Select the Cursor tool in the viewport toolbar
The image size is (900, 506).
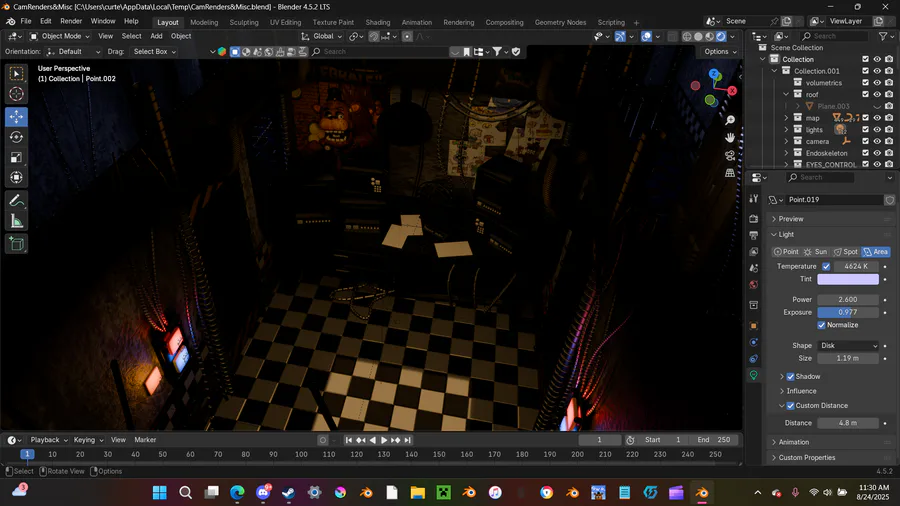(x=16, y=94)
